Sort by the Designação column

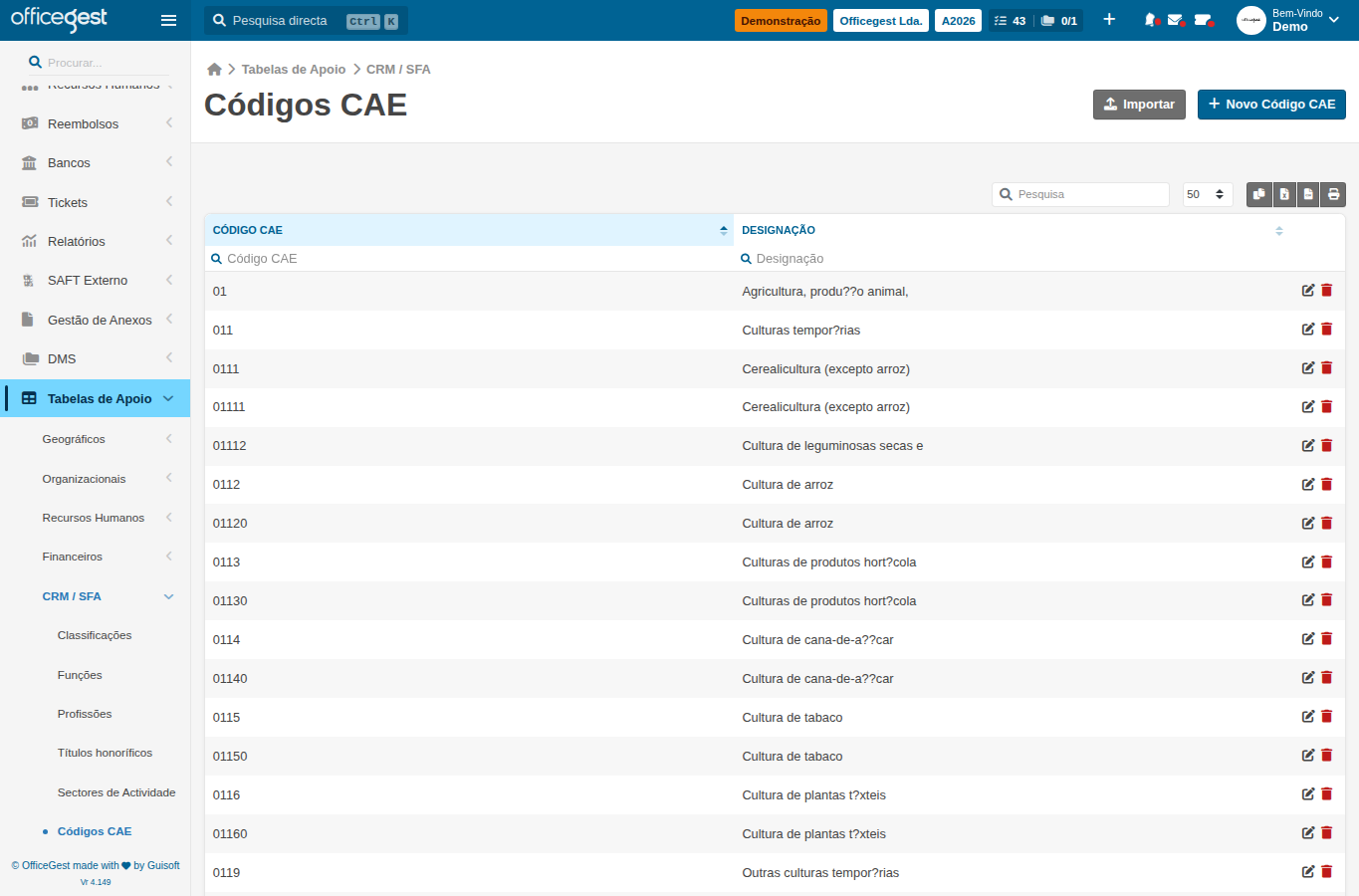click(x=1013, y=230)
